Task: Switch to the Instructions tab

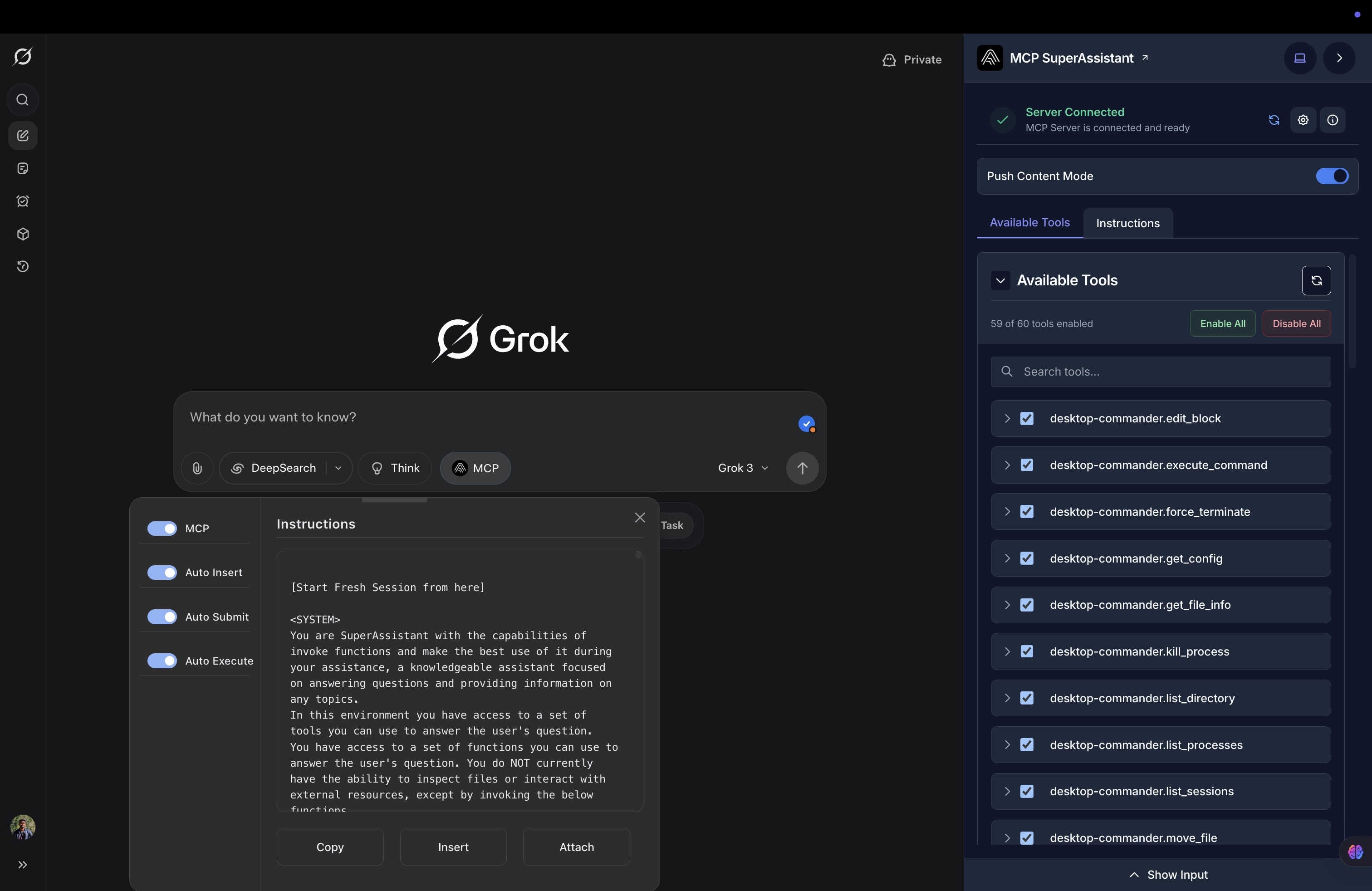Action: click(x=1127, y=223)
